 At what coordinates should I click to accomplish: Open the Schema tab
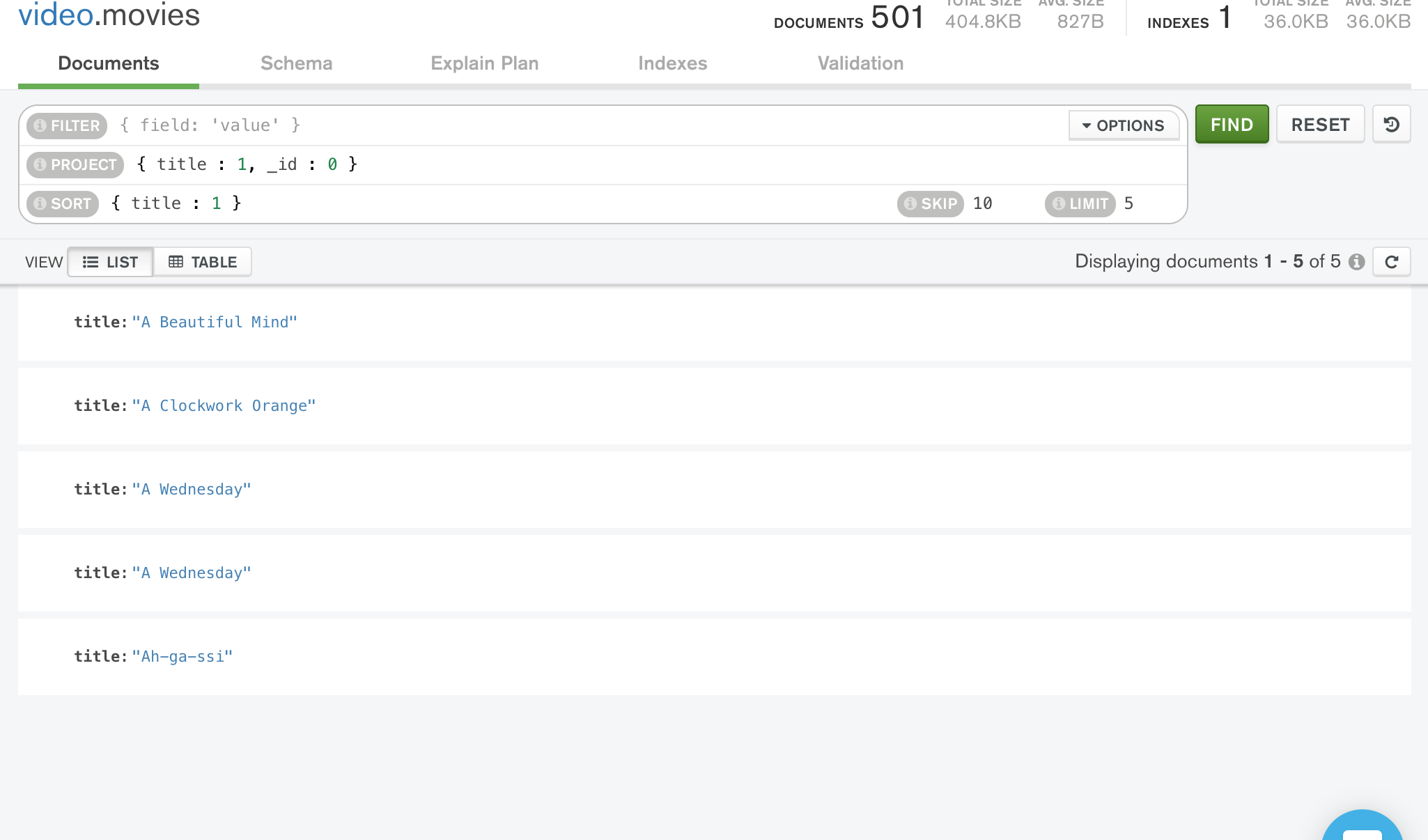coord(297,63)
